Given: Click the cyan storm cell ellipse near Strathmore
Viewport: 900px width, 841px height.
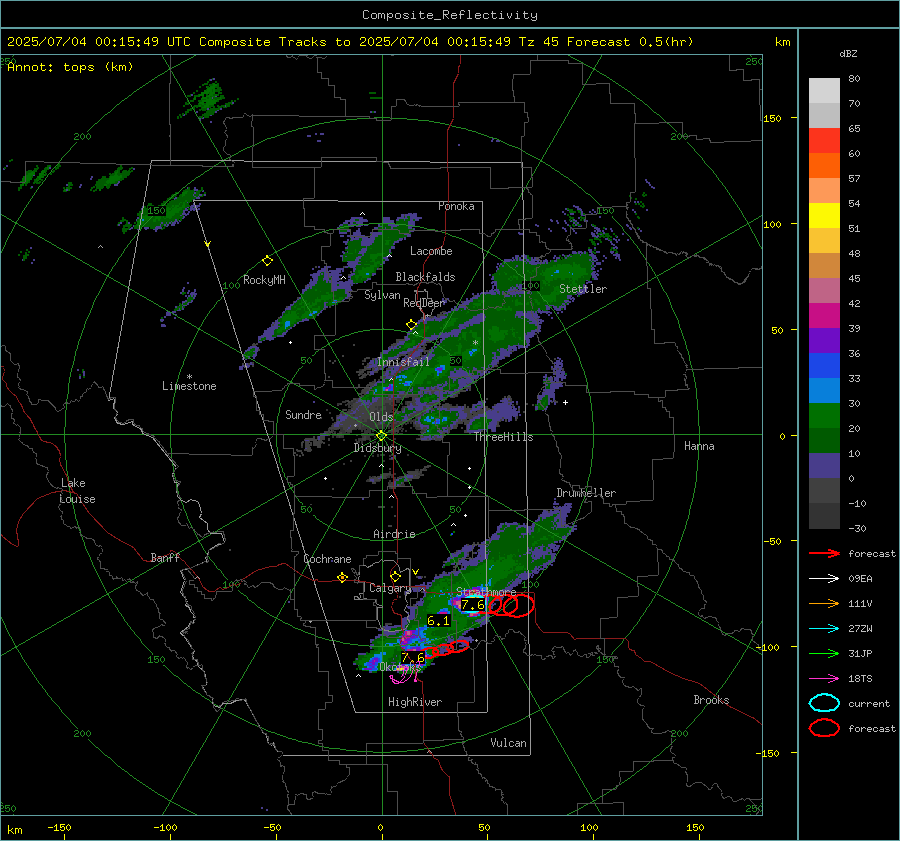Looking at the screenshot, I should tap(472, 604).
